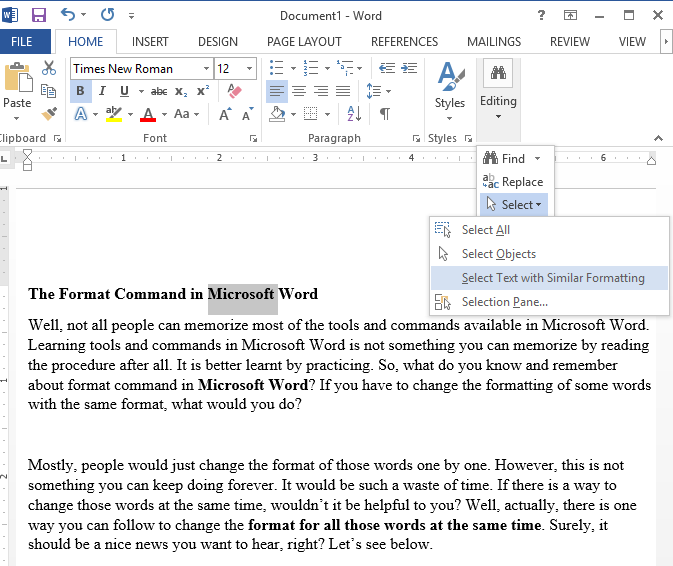The width and height of the screenshot is (673, 566).
Task: Apply superscript formatting
Action: click(203, 91)
